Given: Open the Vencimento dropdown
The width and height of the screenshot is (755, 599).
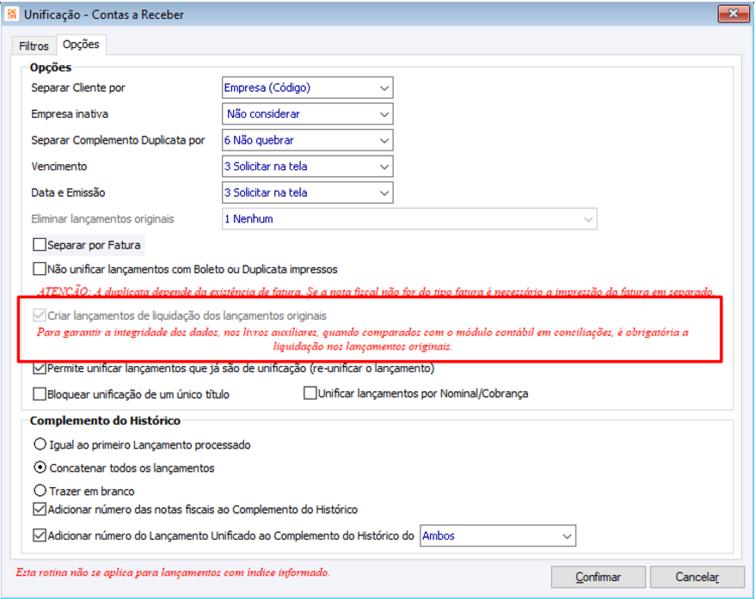Looking at the screenshot, I should pos(308,167).
